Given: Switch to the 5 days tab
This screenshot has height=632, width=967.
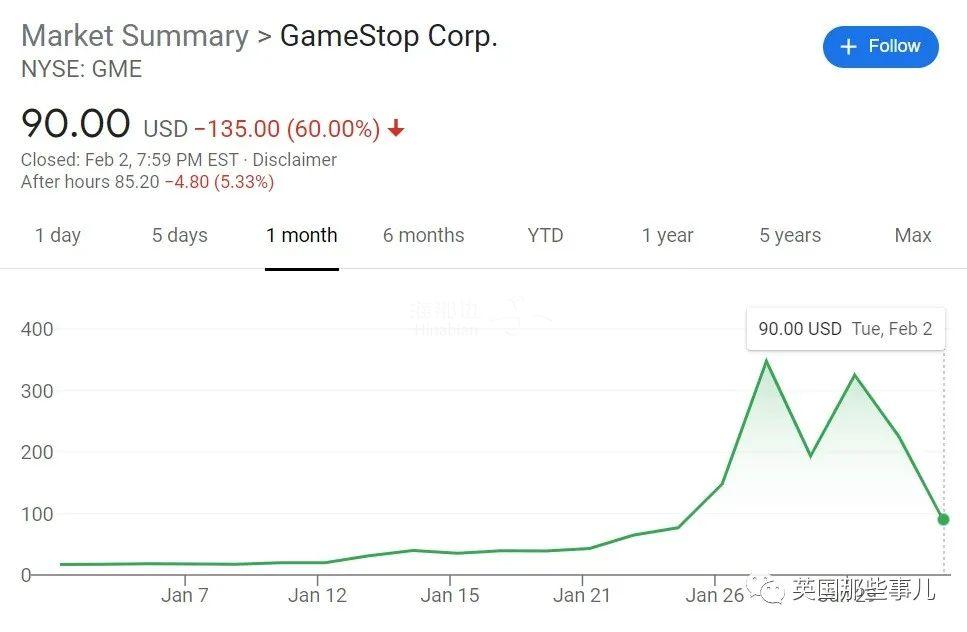Looking at the screenshot, I should (179, 235).
